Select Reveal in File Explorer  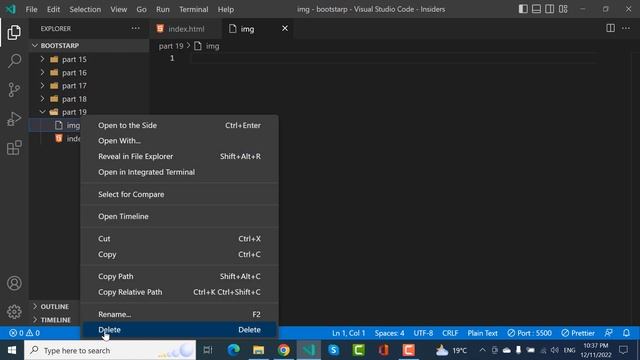[179, 156]
